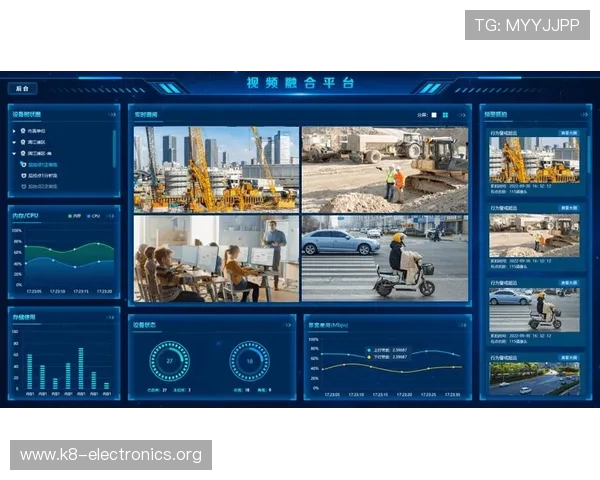Expand the bandwidth usage panel double chevron

(463, 325)
